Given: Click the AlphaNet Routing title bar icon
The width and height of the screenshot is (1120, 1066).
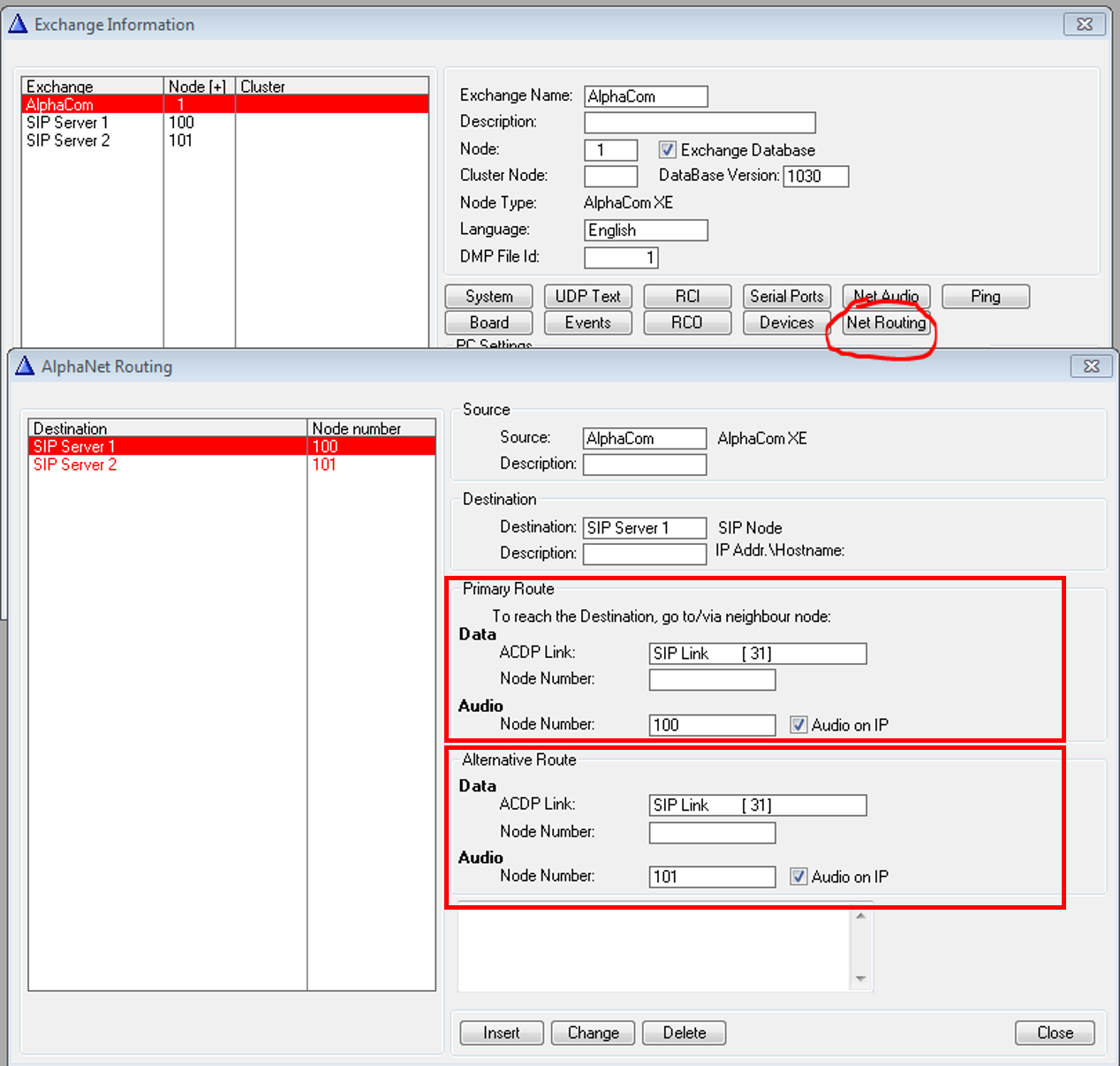Looking at the screenshot, I should (x=25, y=366).
